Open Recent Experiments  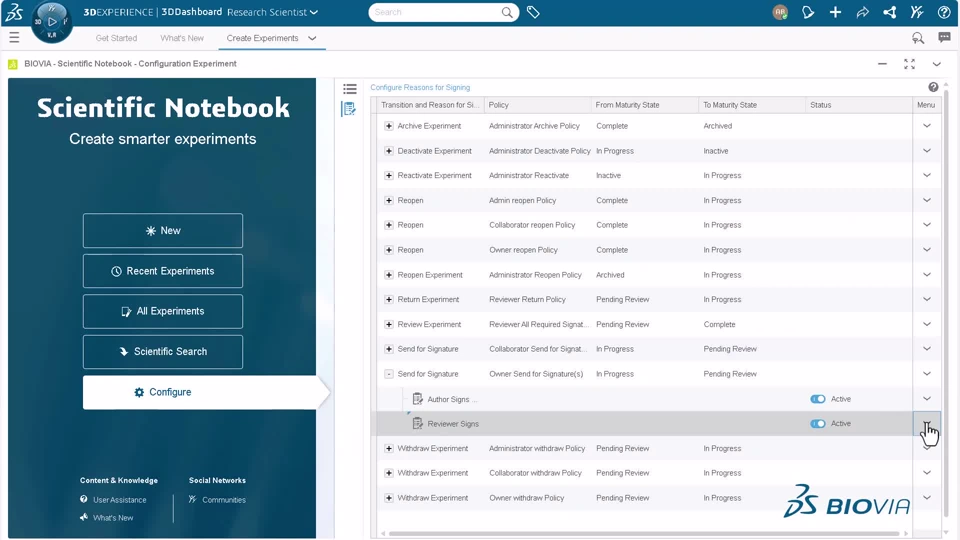[x=163, y=271]
